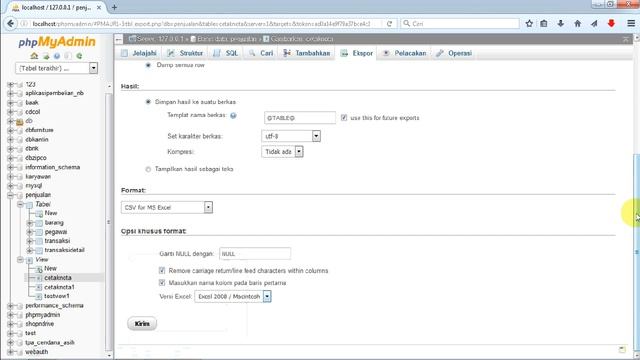Switch to the Struktur tab
This screenshot has width=640, height=360.
(x=185, y=53)
